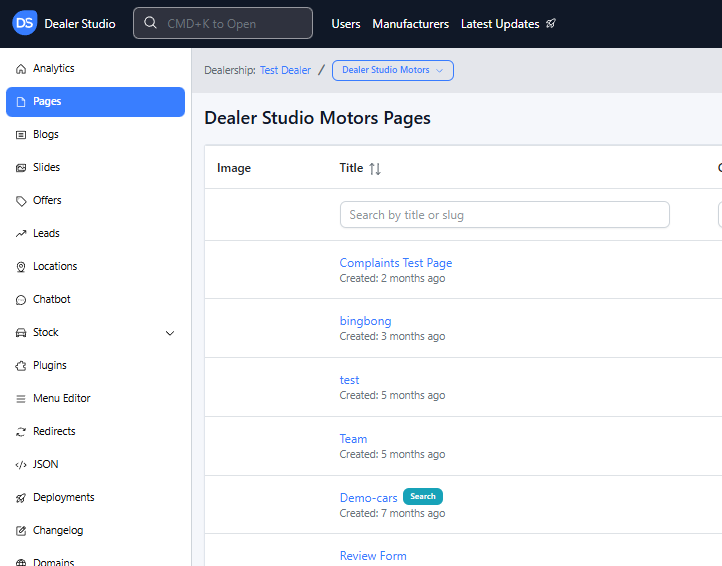Viewport: 722px width, 566px height.
Task: Open Latest Updates in top navigation
Action: tap(508, 24)
